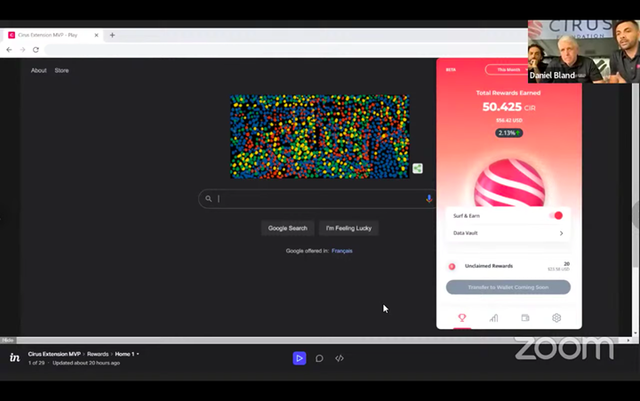This screenshot has height=401, width=640.
Task: Open the This Month period dropdown
Action: coord(508,70)
